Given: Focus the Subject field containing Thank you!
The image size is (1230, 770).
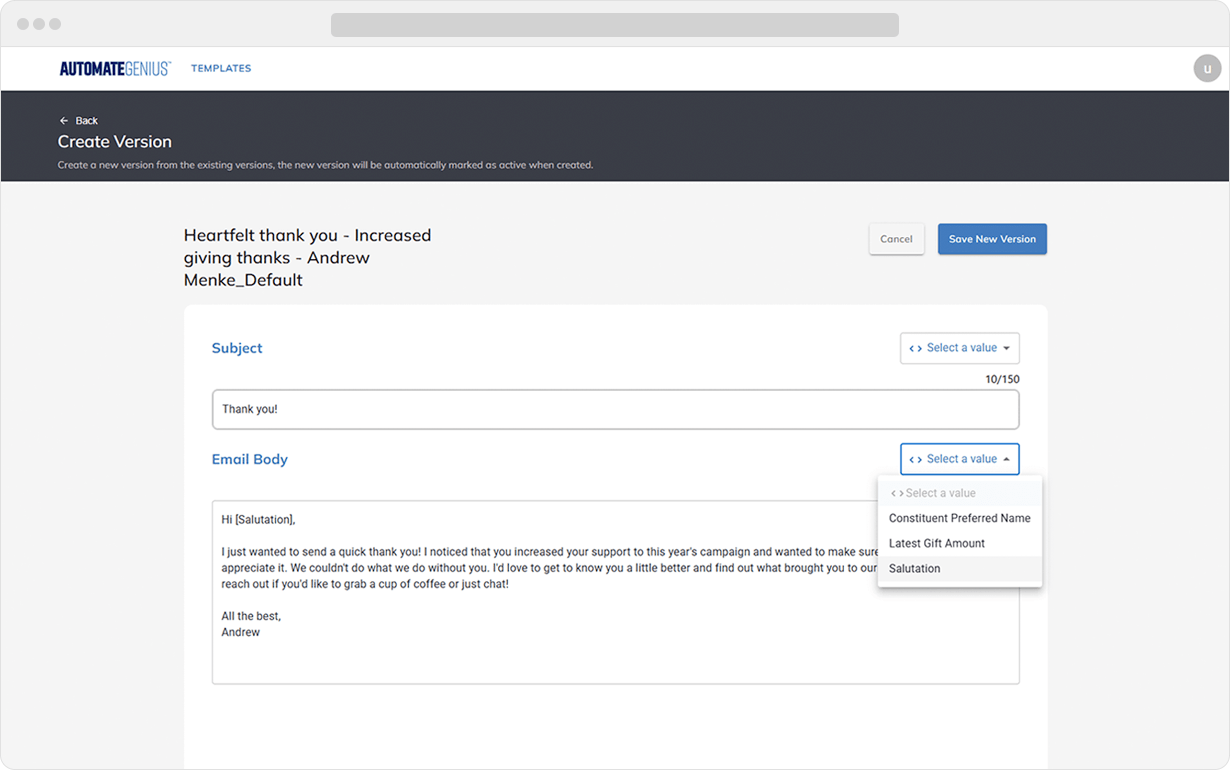Looking at the screenshot, I should tap(615, 409).
